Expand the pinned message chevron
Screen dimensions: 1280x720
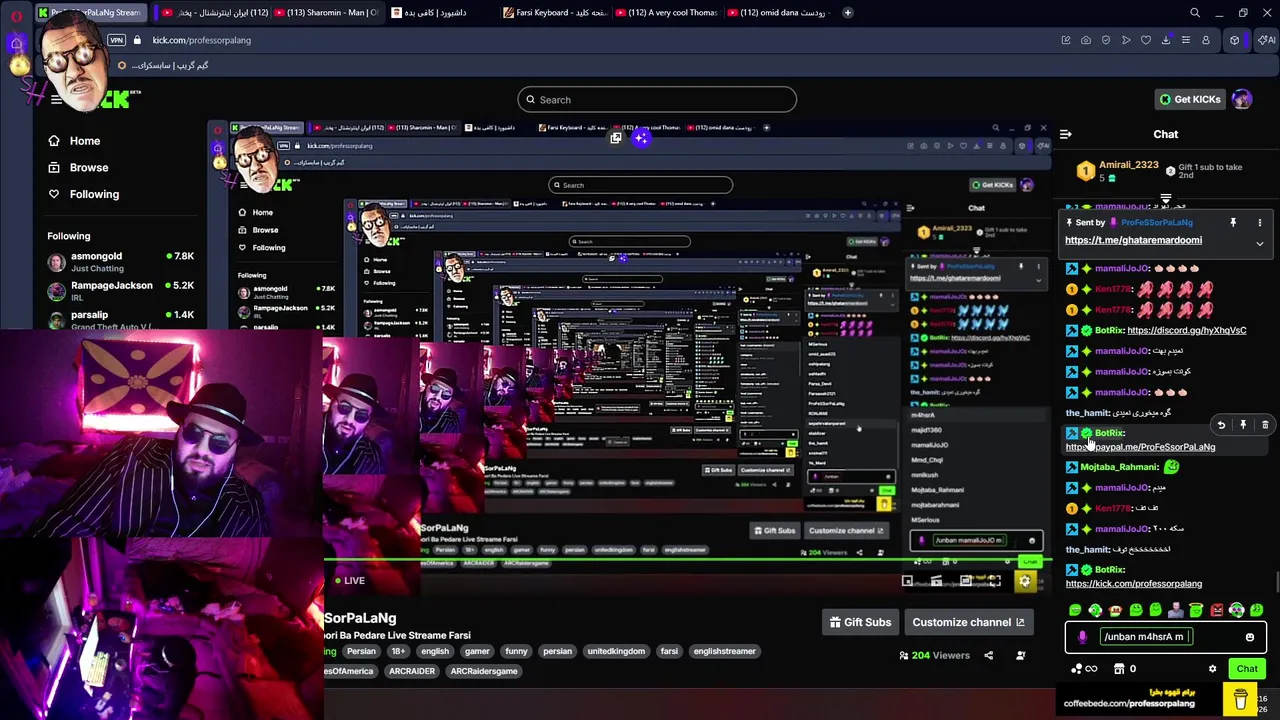(1259, 243)
